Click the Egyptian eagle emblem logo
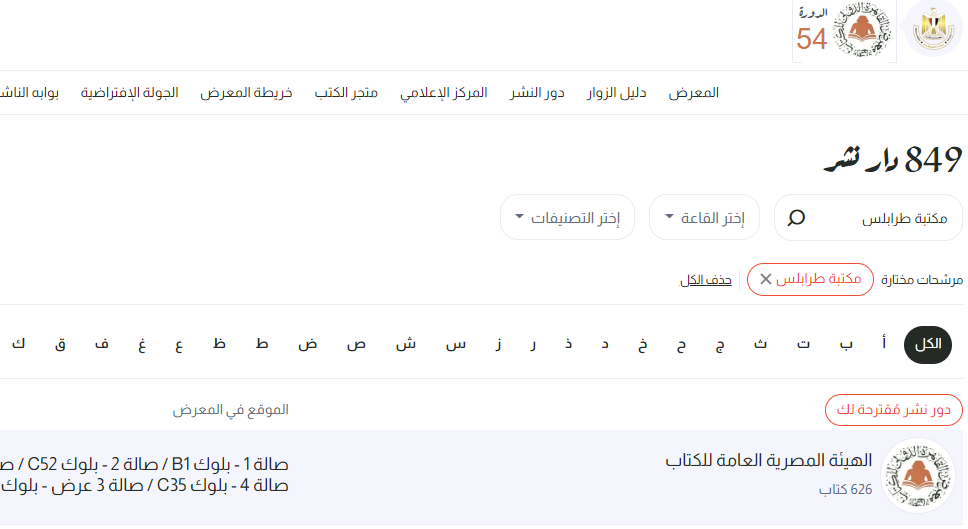This screenshot has height=529, width=968. click(x=933, y=28)
